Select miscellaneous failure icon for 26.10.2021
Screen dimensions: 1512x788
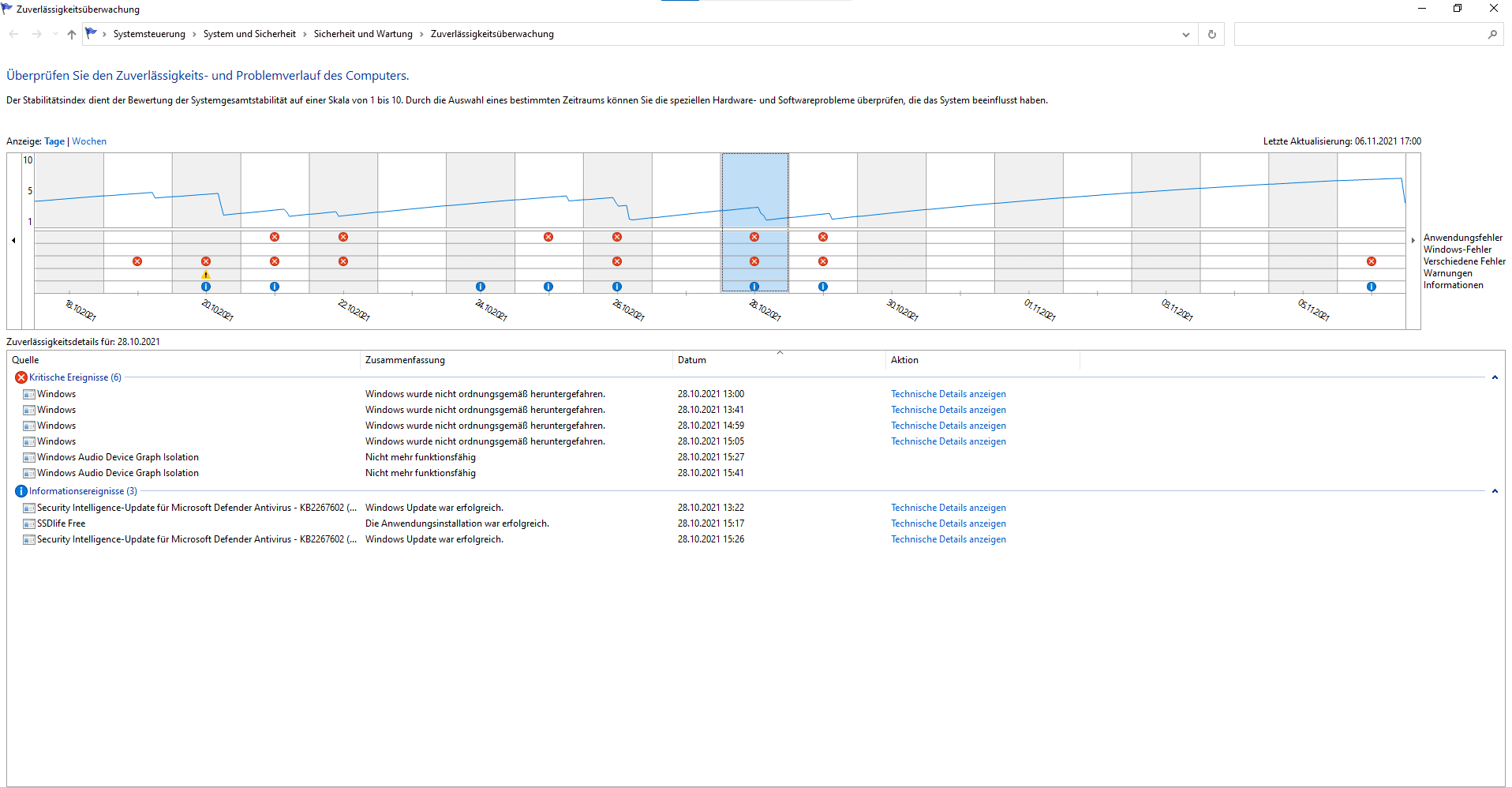pos(617,261)
